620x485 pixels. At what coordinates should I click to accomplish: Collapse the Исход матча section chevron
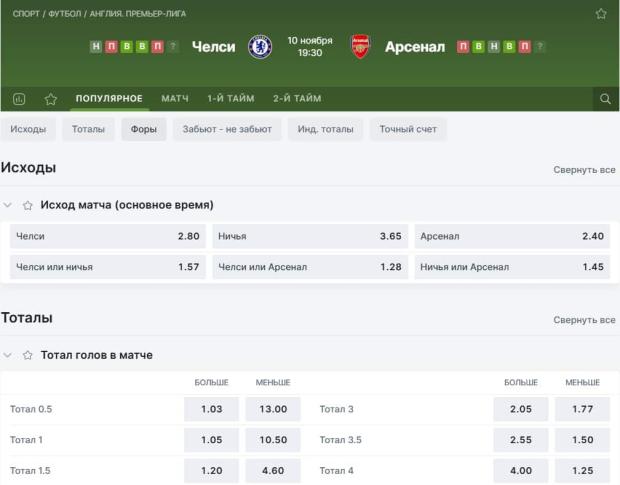9,205
